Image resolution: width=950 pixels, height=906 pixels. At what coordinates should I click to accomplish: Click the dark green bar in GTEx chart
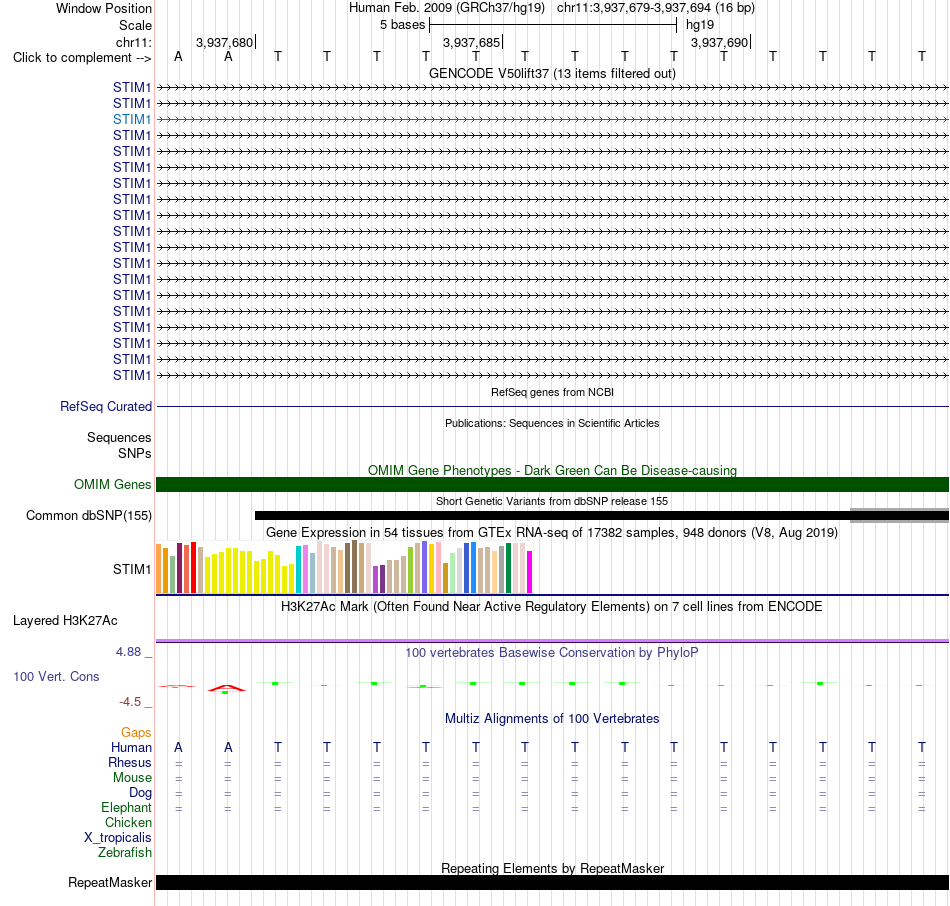pyautogui.click(x=508, y=568)
